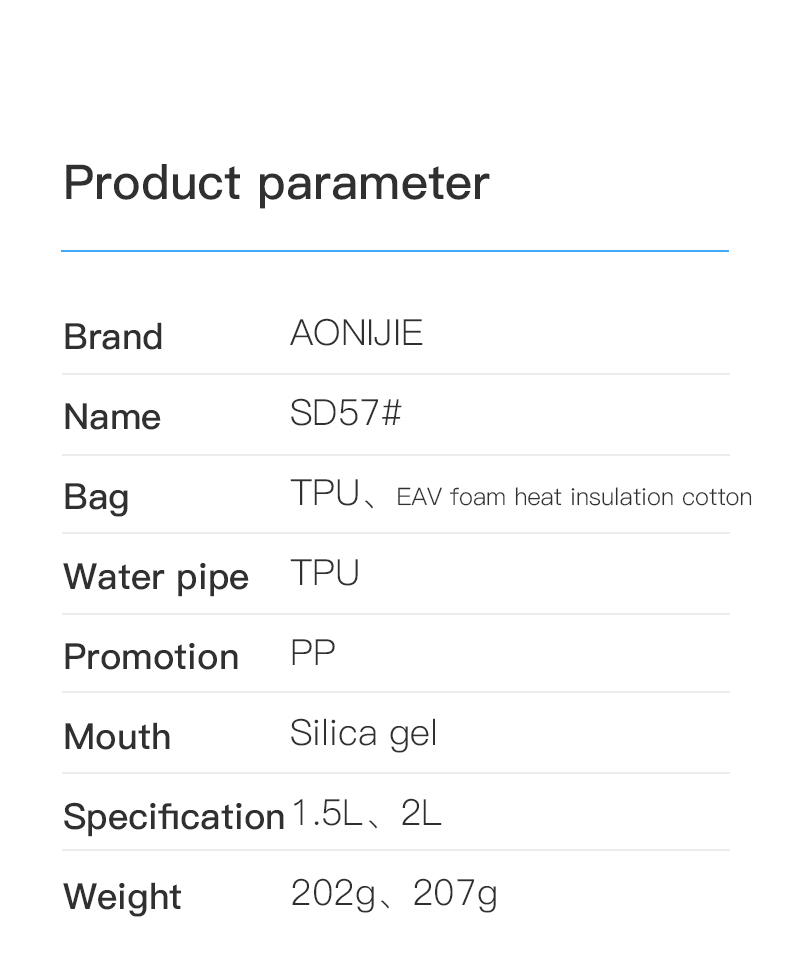Select the Promotion row label
This screenshot has width=790, height=969.
click(151, 657)
